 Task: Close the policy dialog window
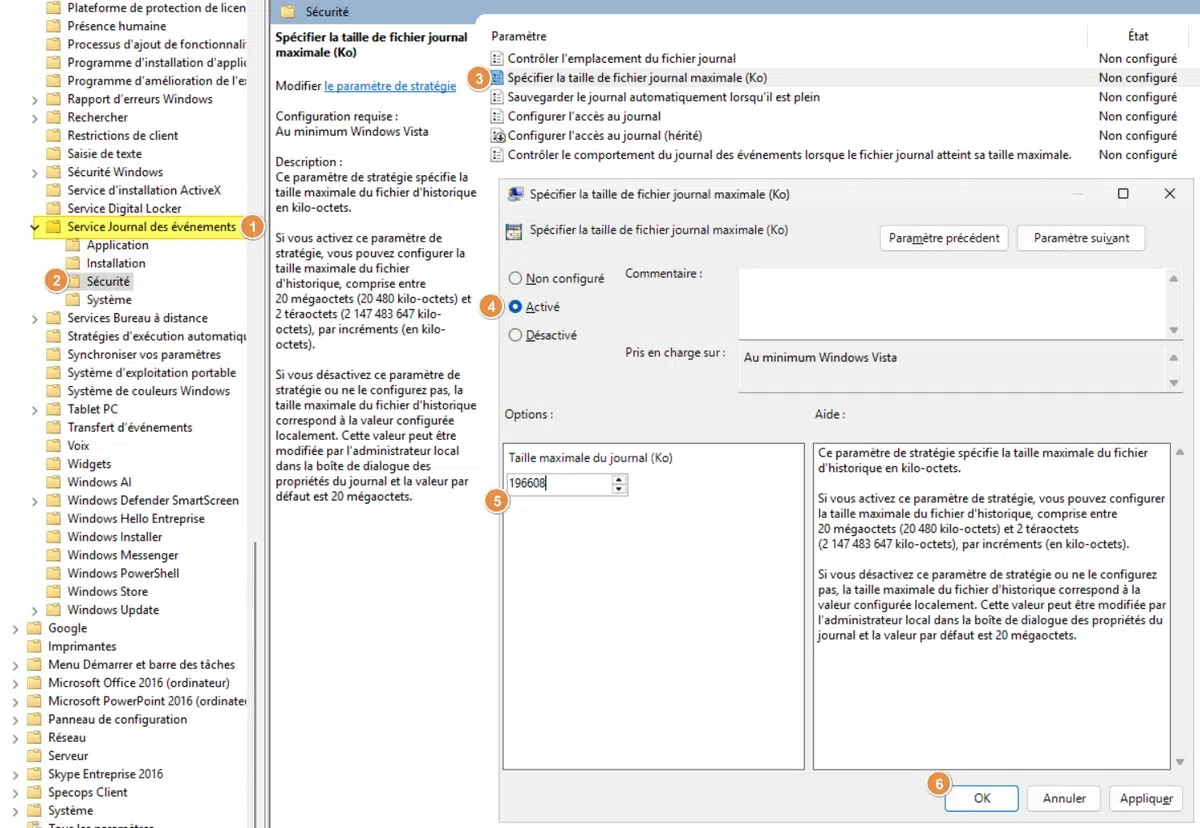tap(1170, 194)
